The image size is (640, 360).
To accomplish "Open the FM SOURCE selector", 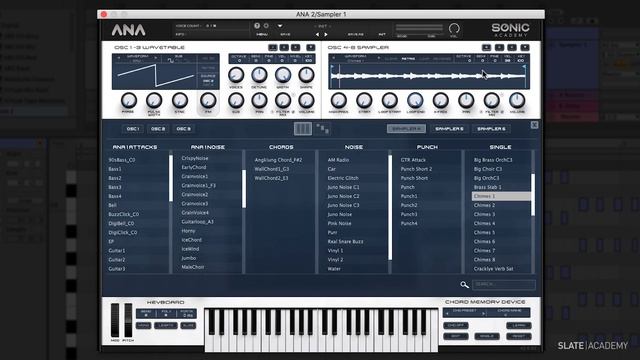I will [x=208, y=81].
